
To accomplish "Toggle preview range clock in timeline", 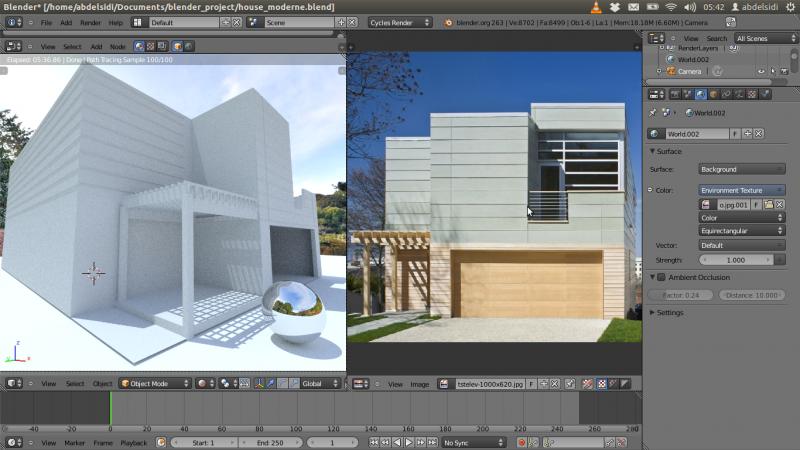I will click(161, 442).
